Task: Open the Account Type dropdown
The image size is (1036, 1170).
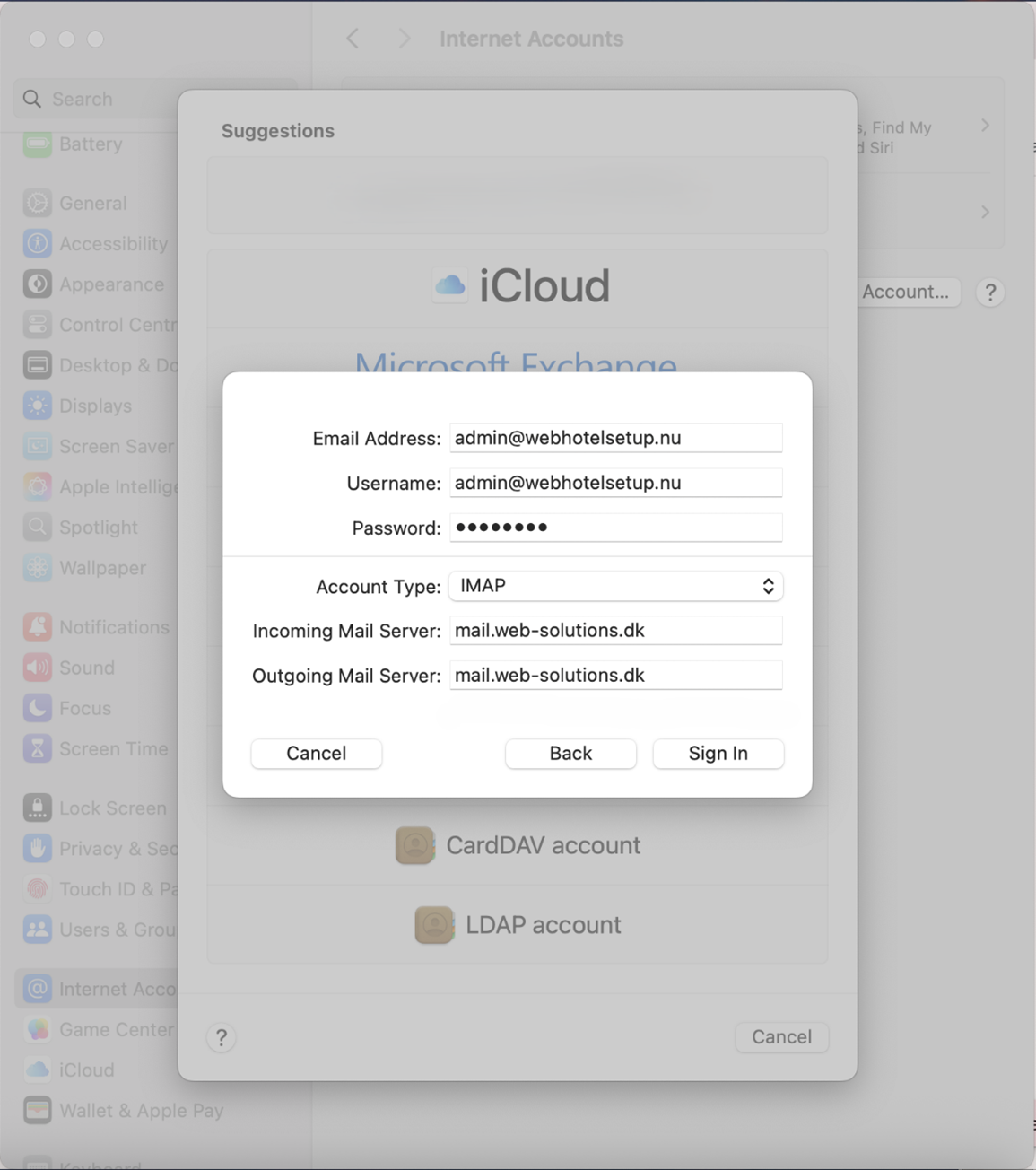Action: coord(615,586)
